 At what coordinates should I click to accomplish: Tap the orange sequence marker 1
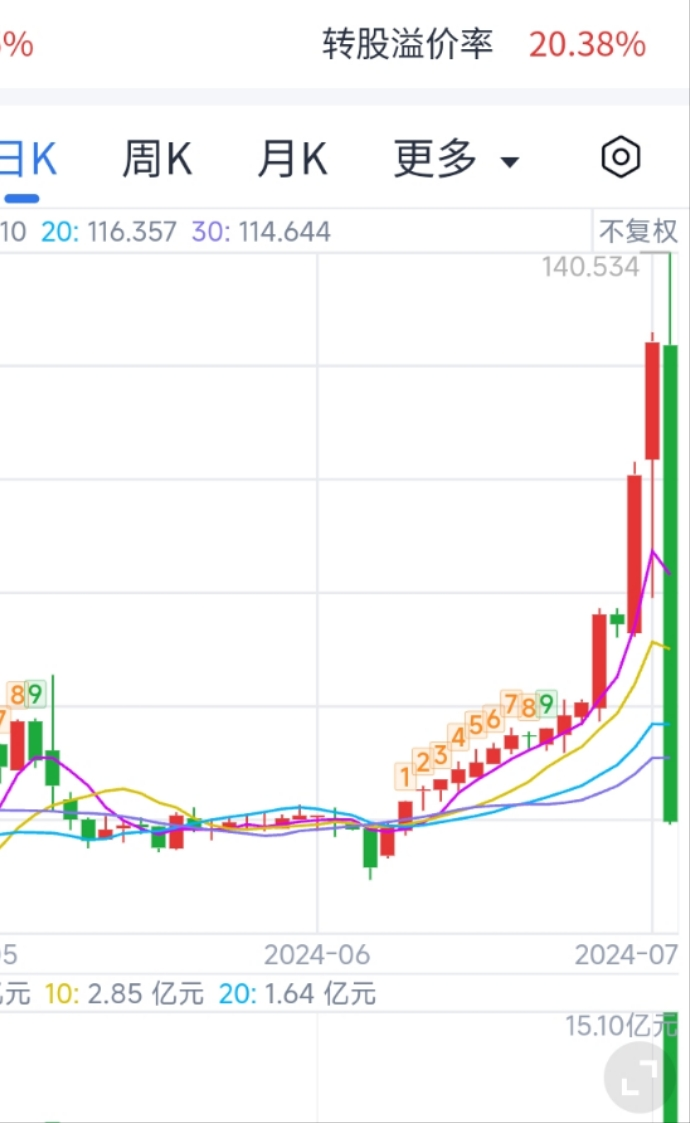(405, 776)
